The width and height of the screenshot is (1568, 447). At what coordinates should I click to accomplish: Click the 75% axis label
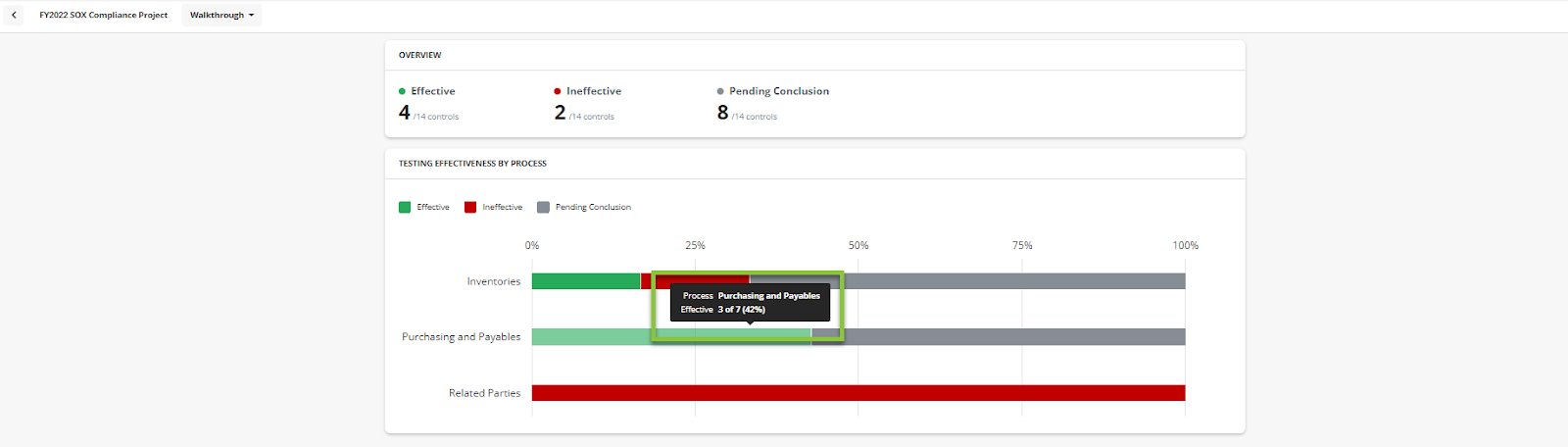pyautogui.click(x=1022, y=245)
